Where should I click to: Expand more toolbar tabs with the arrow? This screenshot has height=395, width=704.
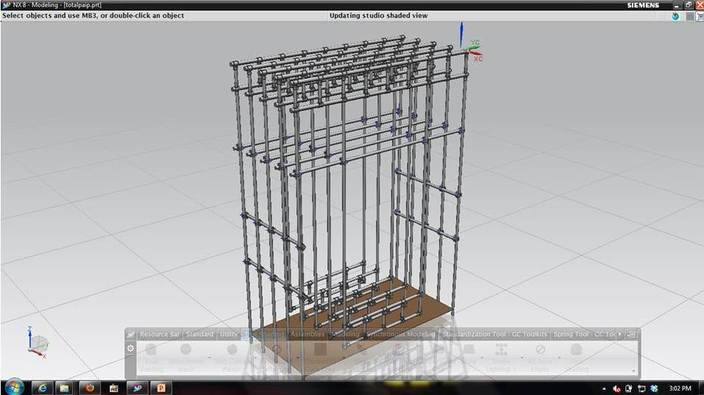pos(620,334)
